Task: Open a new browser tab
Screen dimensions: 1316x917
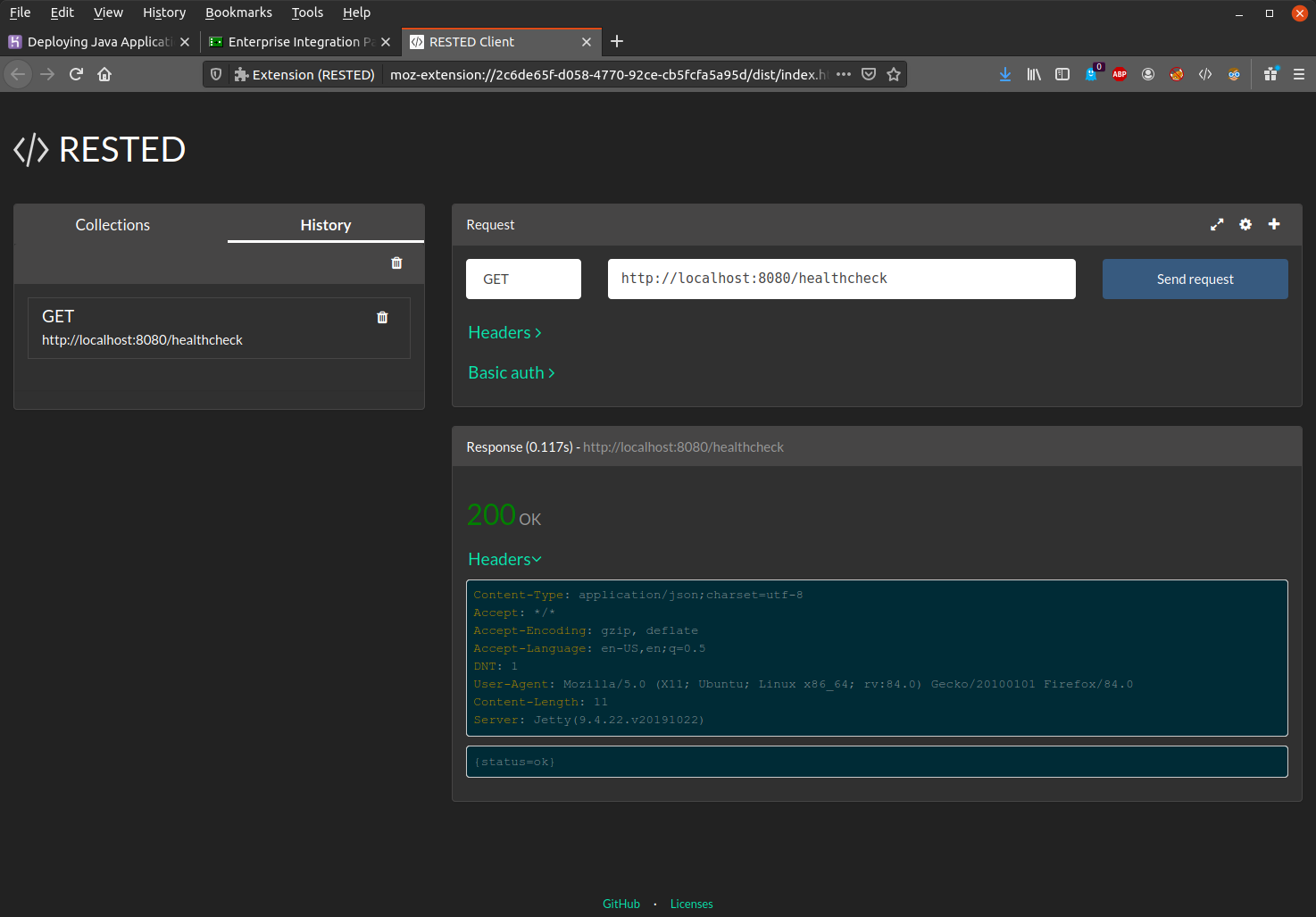Action: pyautogui.click(x=617, y=41)
